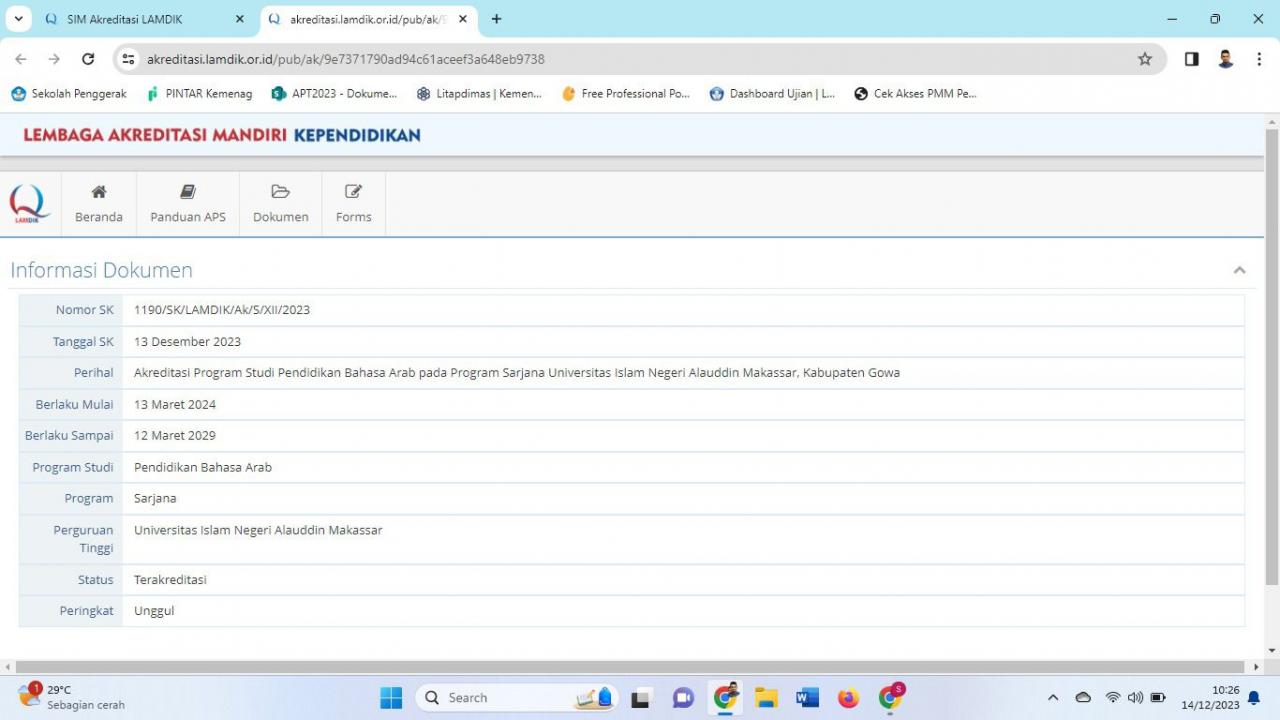Open the tab search dropdown
Viewport: 1280px width, 720px height.
(17, 19)
